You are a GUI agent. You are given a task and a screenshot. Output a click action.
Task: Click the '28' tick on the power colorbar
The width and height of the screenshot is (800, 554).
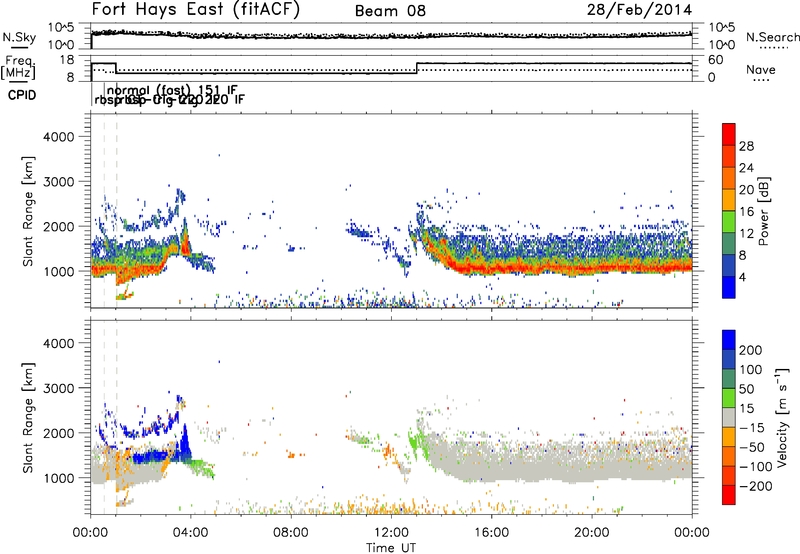(x=746, y=146)
